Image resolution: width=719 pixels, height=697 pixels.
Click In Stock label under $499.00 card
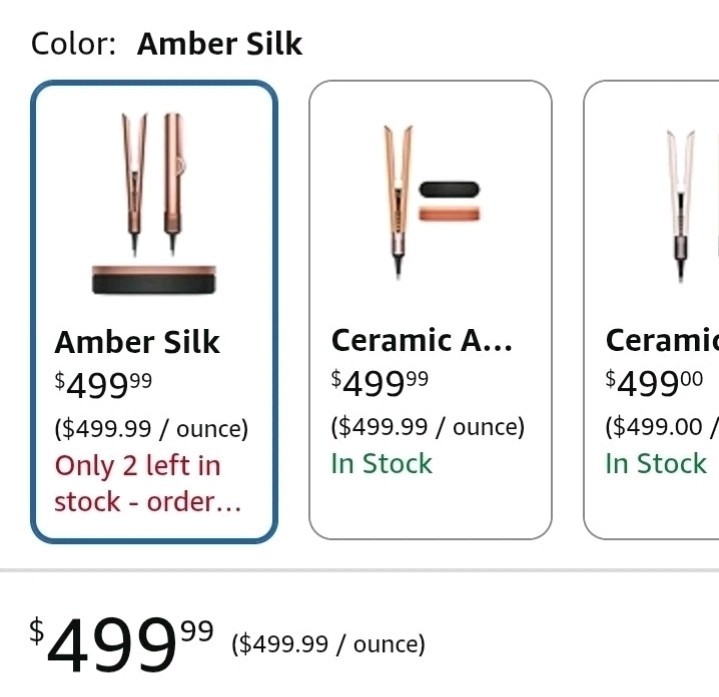click(x=656, y=463)
